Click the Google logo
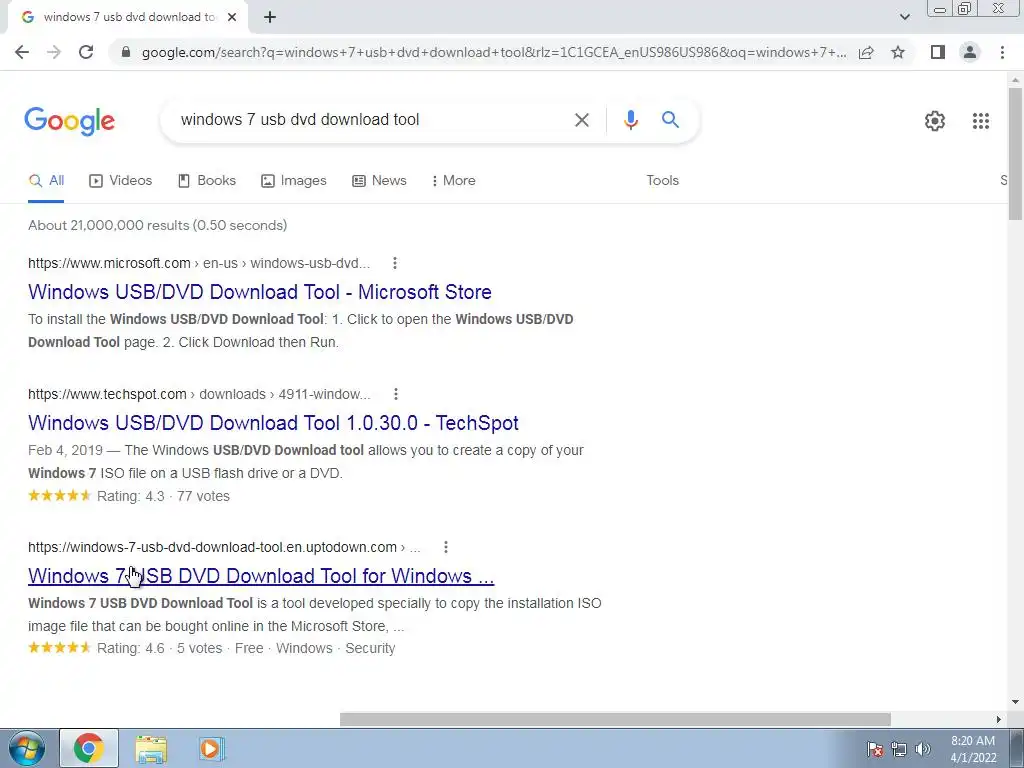1024x768 pixels. (x=70, y=121)
